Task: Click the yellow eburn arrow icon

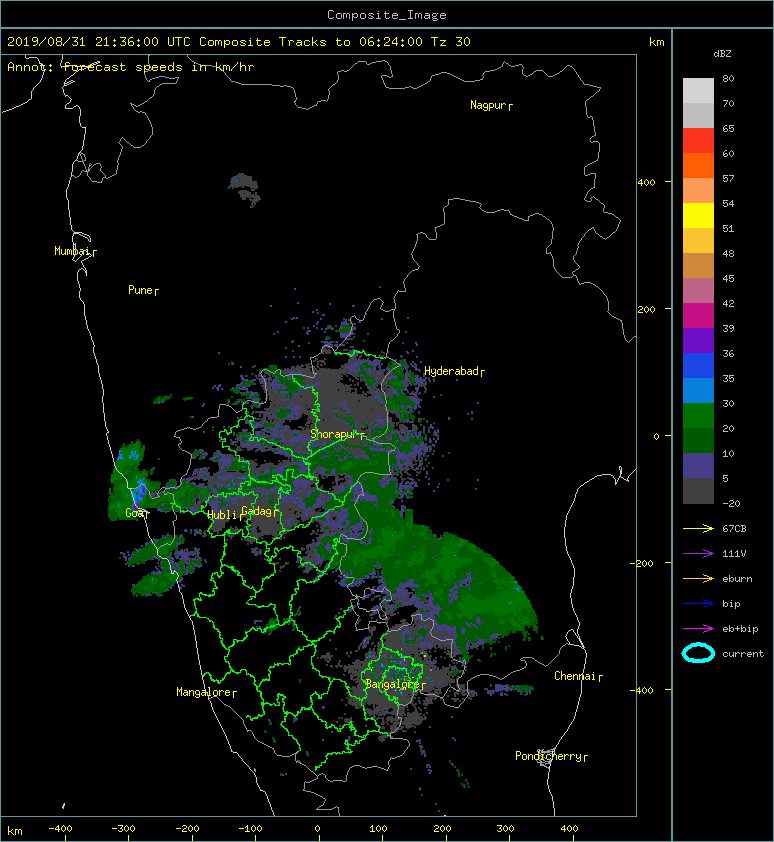Action: coord(698,578)
